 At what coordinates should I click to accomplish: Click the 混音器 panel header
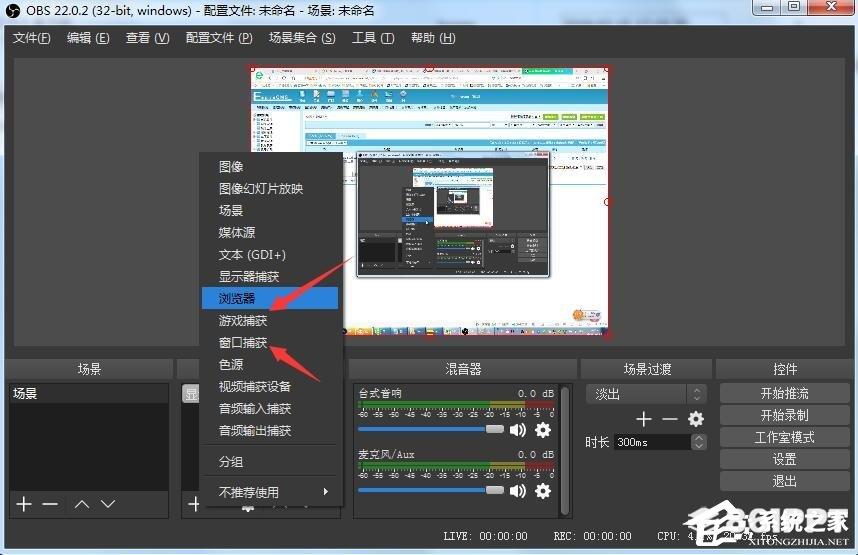(463, 369)
